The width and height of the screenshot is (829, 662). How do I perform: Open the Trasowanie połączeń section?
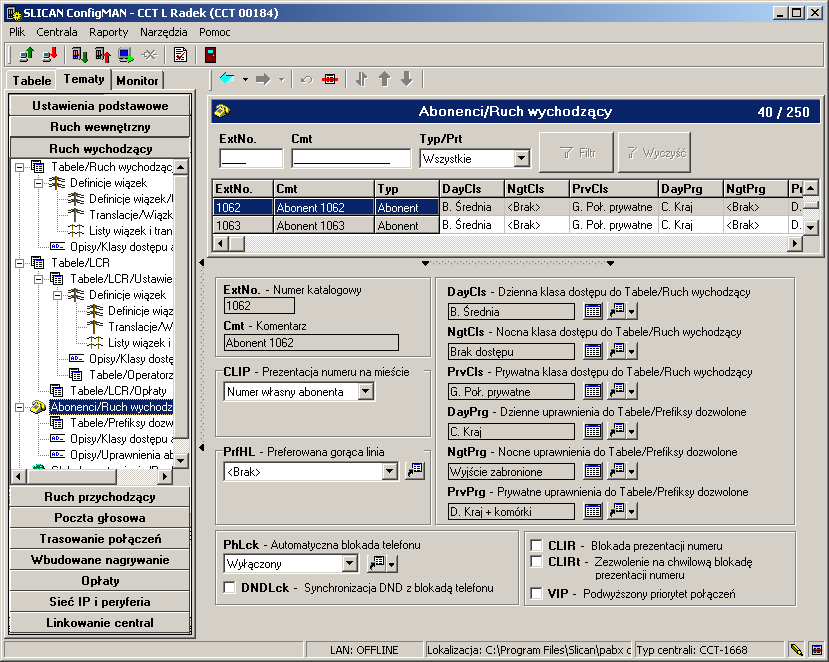pos(100,539)
